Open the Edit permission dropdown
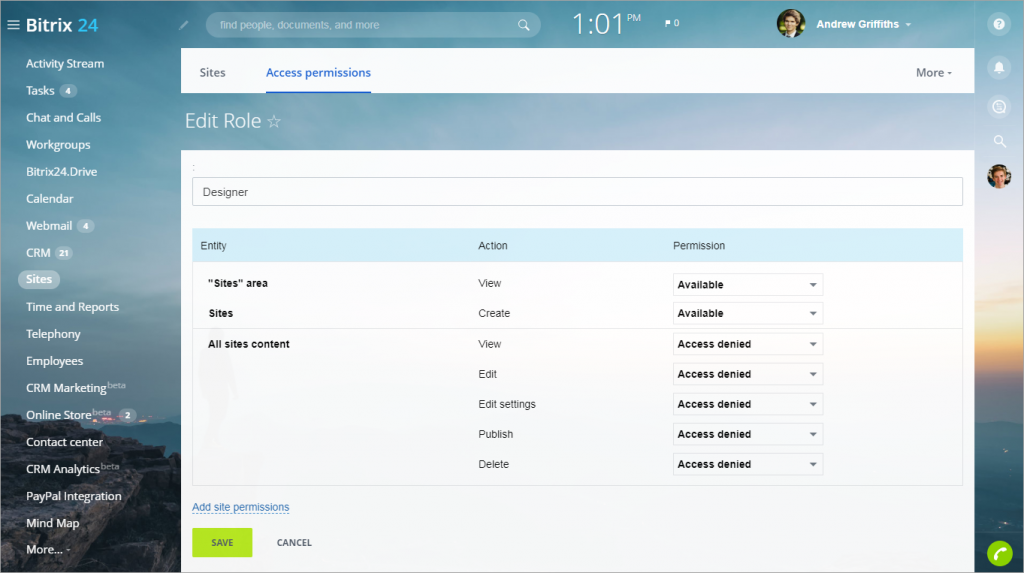 748,374
